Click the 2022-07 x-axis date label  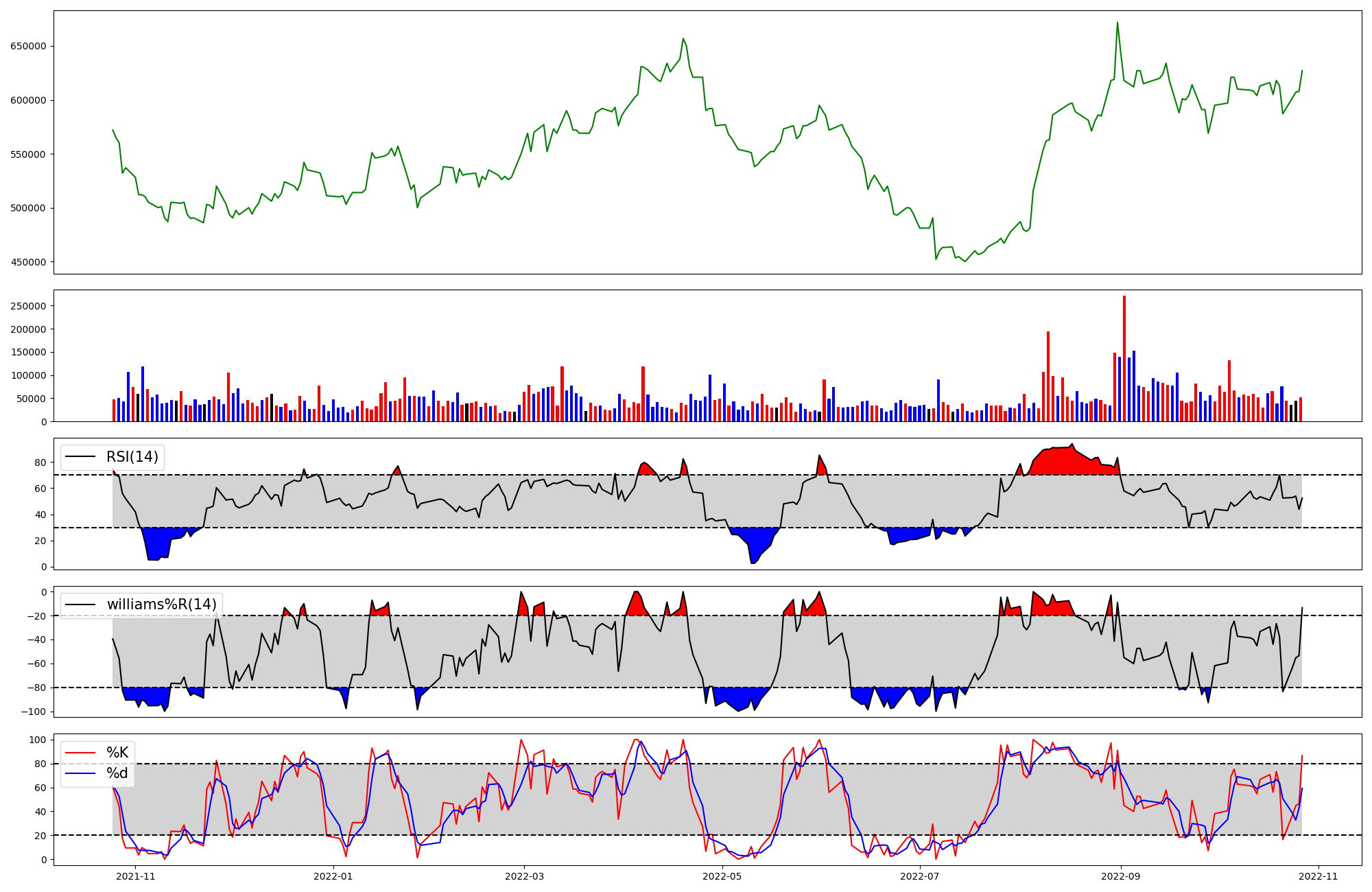[919, 876]
